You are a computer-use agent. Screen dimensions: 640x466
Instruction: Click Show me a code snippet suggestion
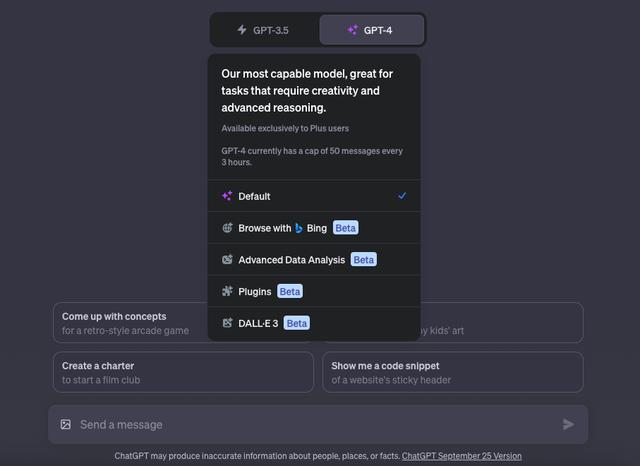pos(453,372)
